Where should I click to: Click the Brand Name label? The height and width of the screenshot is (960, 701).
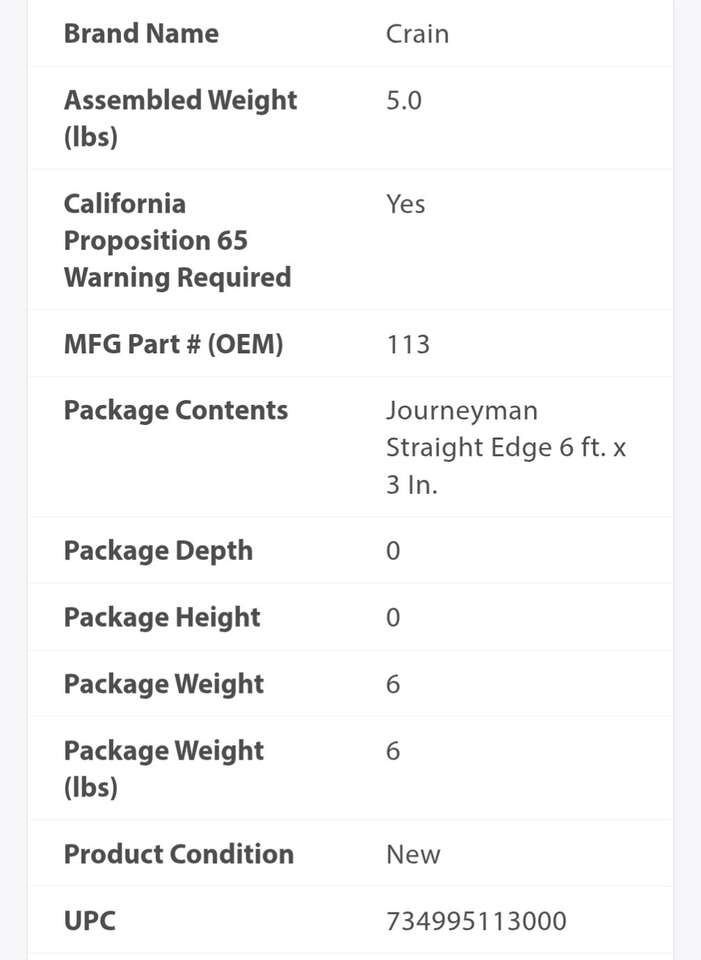(x=141, y=33)
